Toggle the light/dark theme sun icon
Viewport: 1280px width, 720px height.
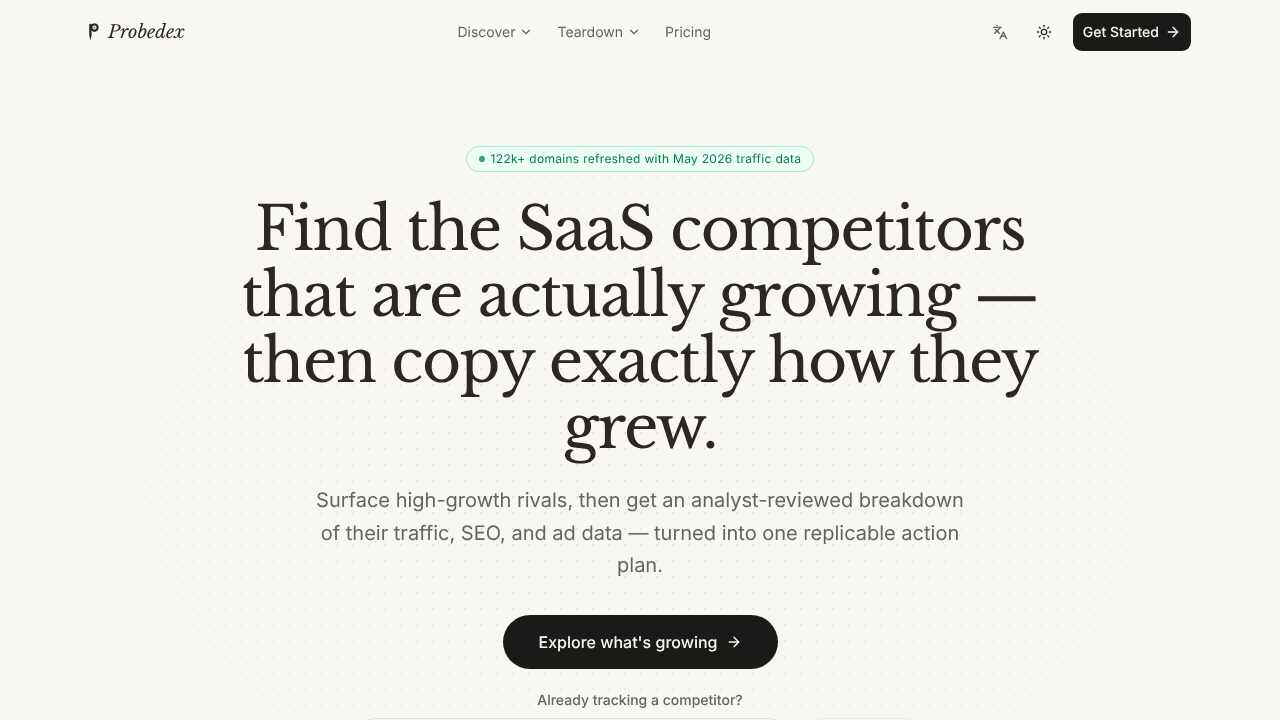(x=1044, y=32)
